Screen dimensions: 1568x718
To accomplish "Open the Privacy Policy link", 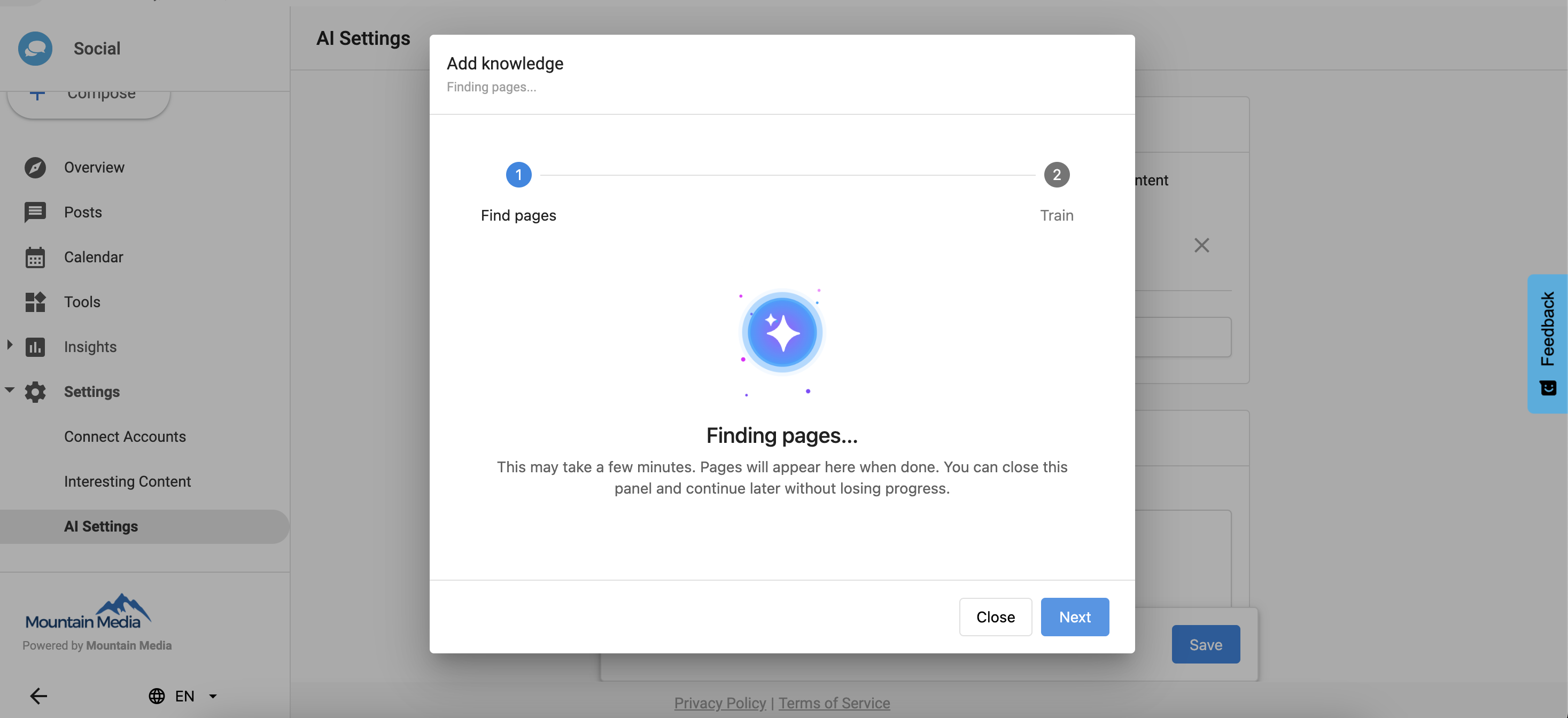I will [719, 703].
